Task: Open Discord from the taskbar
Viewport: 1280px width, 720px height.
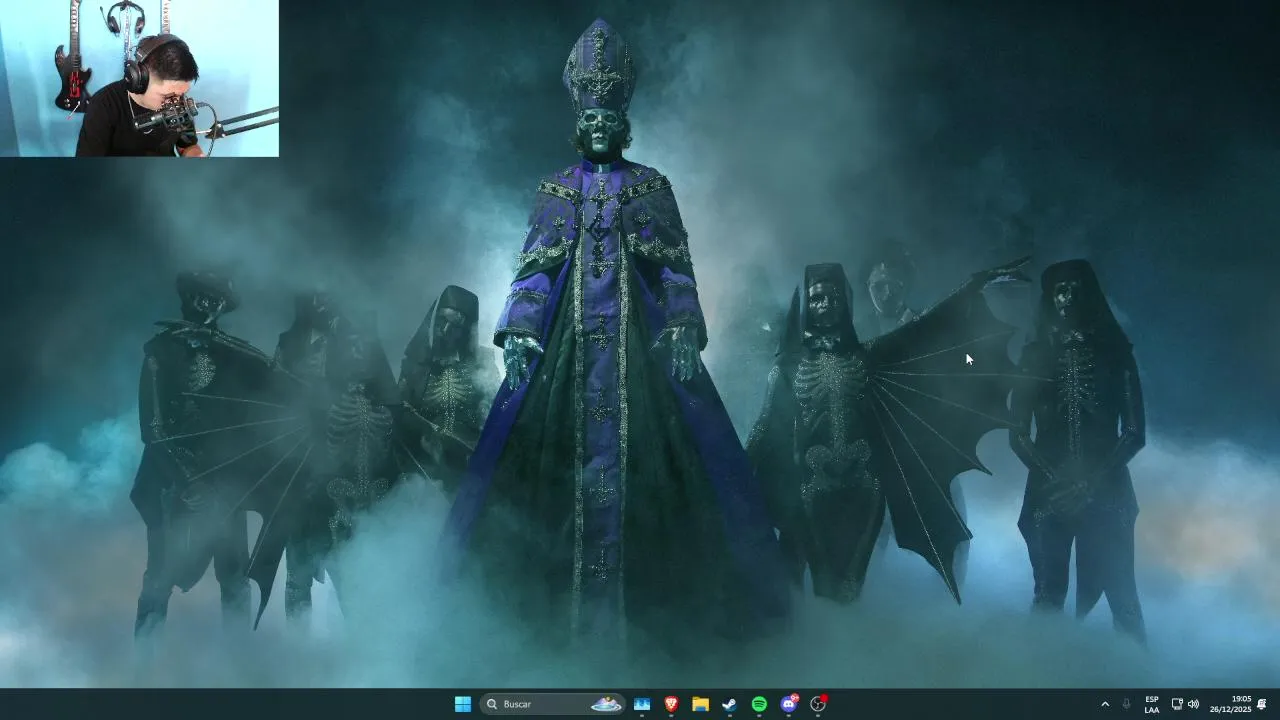Action: [x=789, y=704]
